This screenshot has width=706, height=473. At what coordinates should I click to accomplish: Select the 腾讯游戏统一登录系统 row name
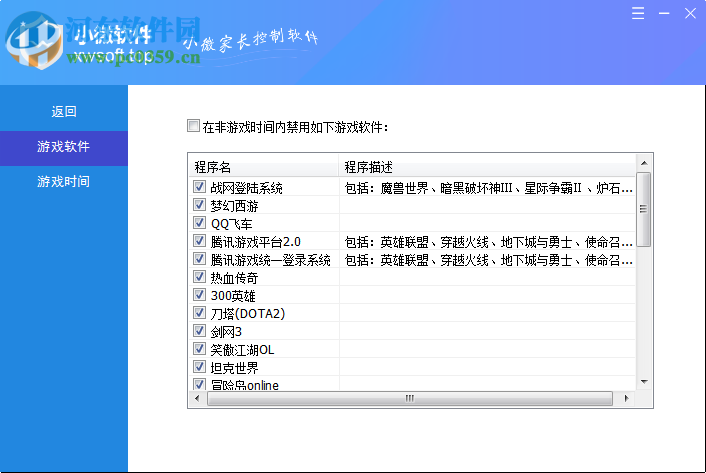pos(271,260)
